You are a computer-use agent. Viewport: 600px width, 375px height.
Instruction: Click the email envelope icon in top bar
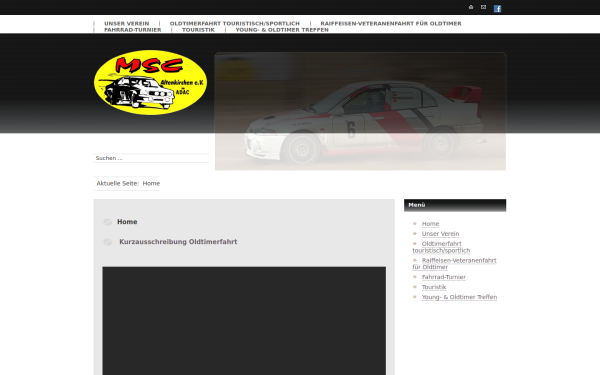483,7
